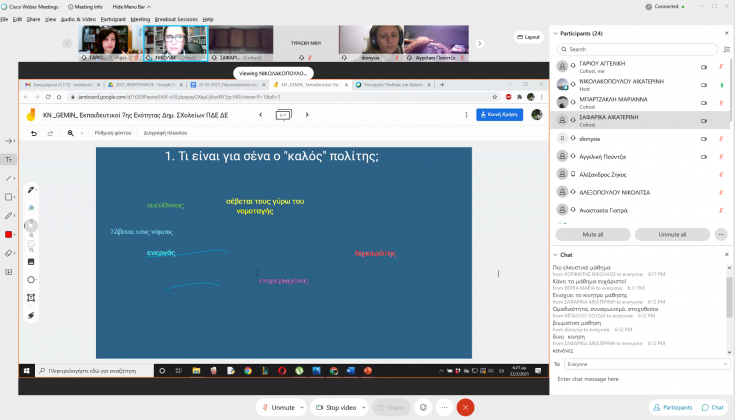Collapse the Participants panel section
Image resolution: width=735 pixels, height=420 pixels.
tap(555, 33)
